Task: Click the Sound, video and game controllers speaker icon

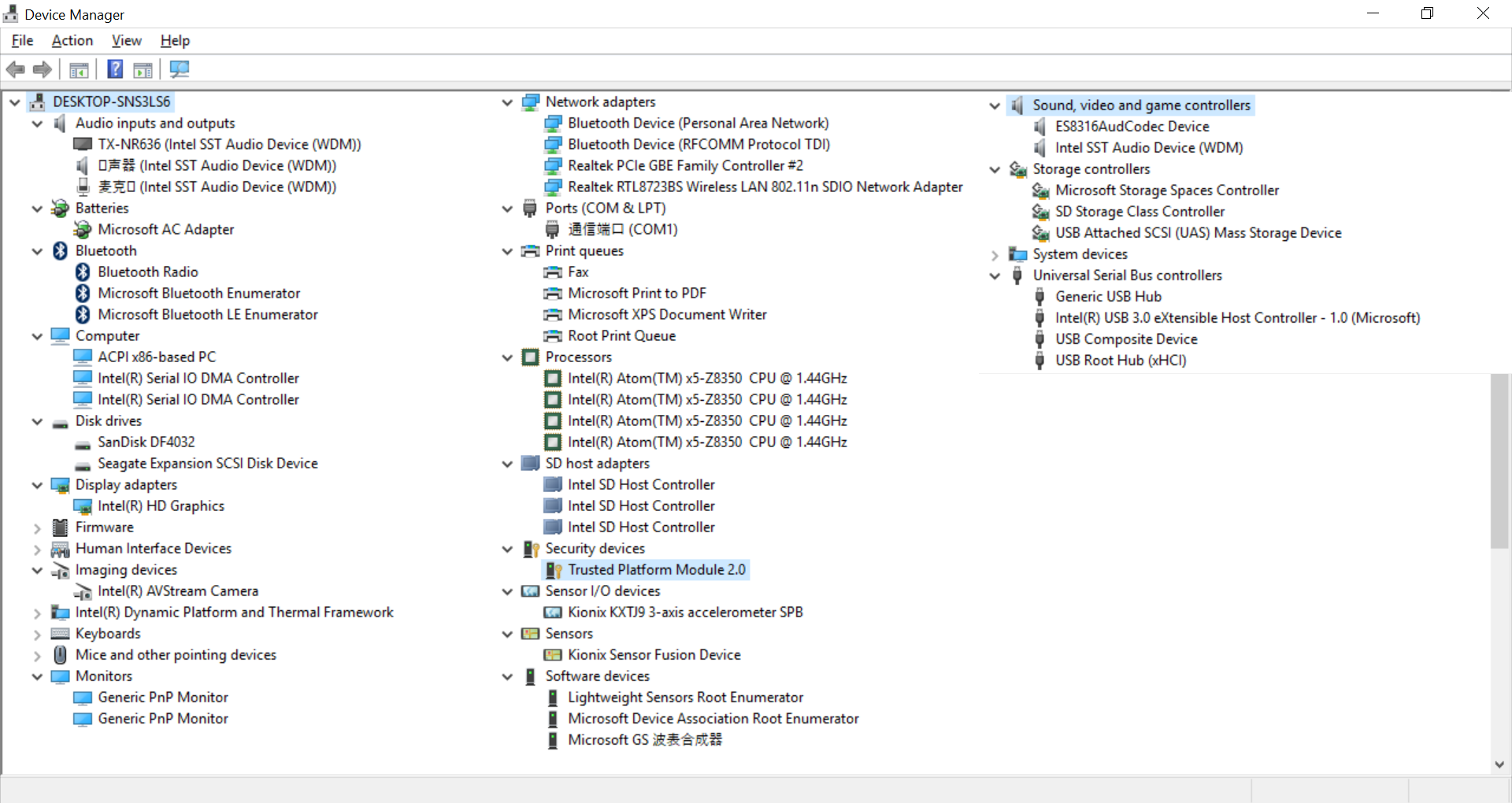Action: (x=1017, y=105)
